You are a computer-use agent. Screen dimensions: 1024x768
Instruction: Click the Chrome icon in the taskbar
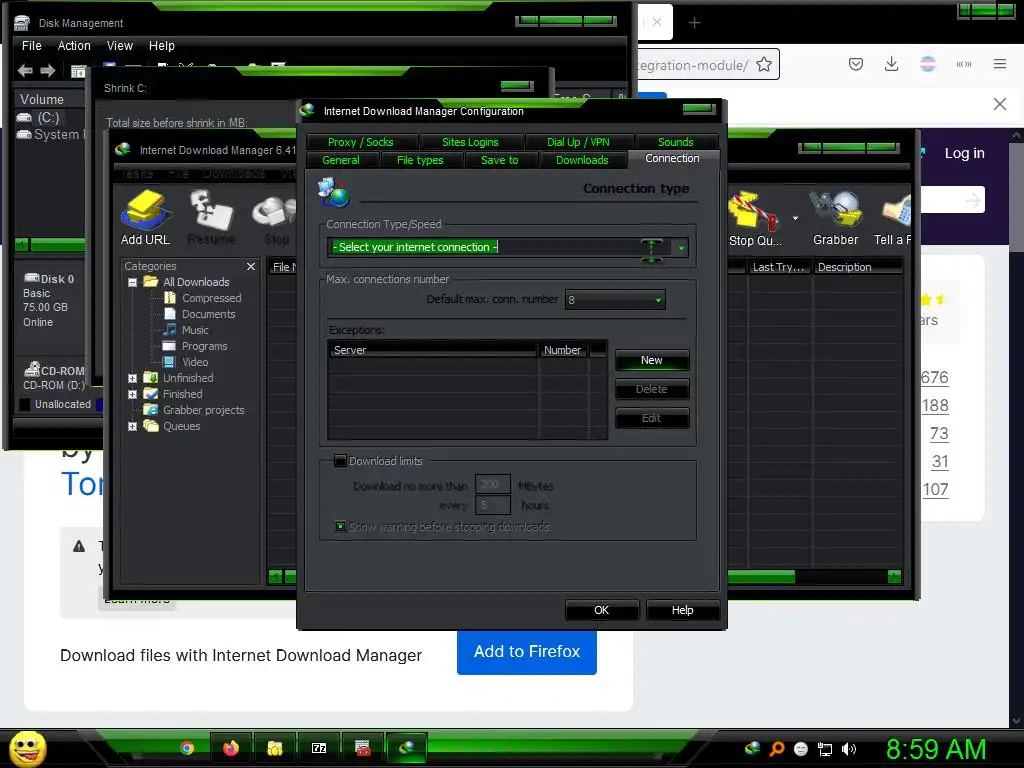[x=187, y=748]
